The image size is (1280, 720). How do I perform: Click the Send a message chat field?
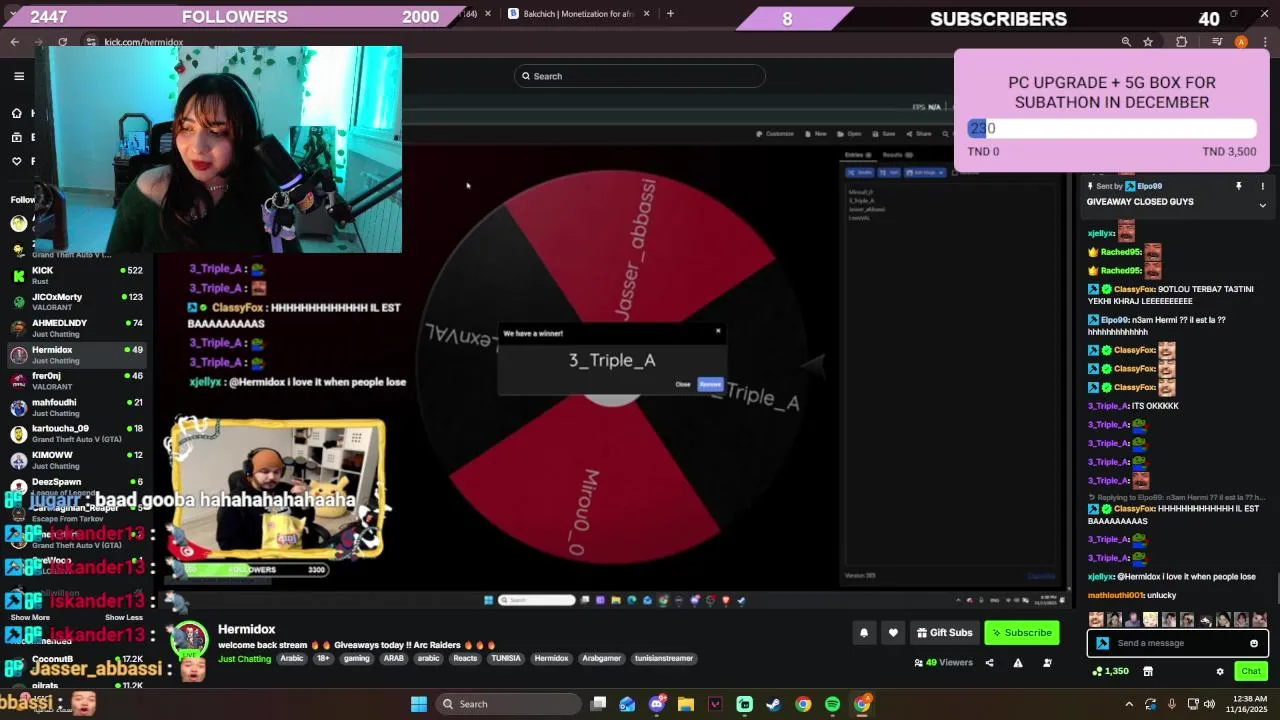(1178, 643)
